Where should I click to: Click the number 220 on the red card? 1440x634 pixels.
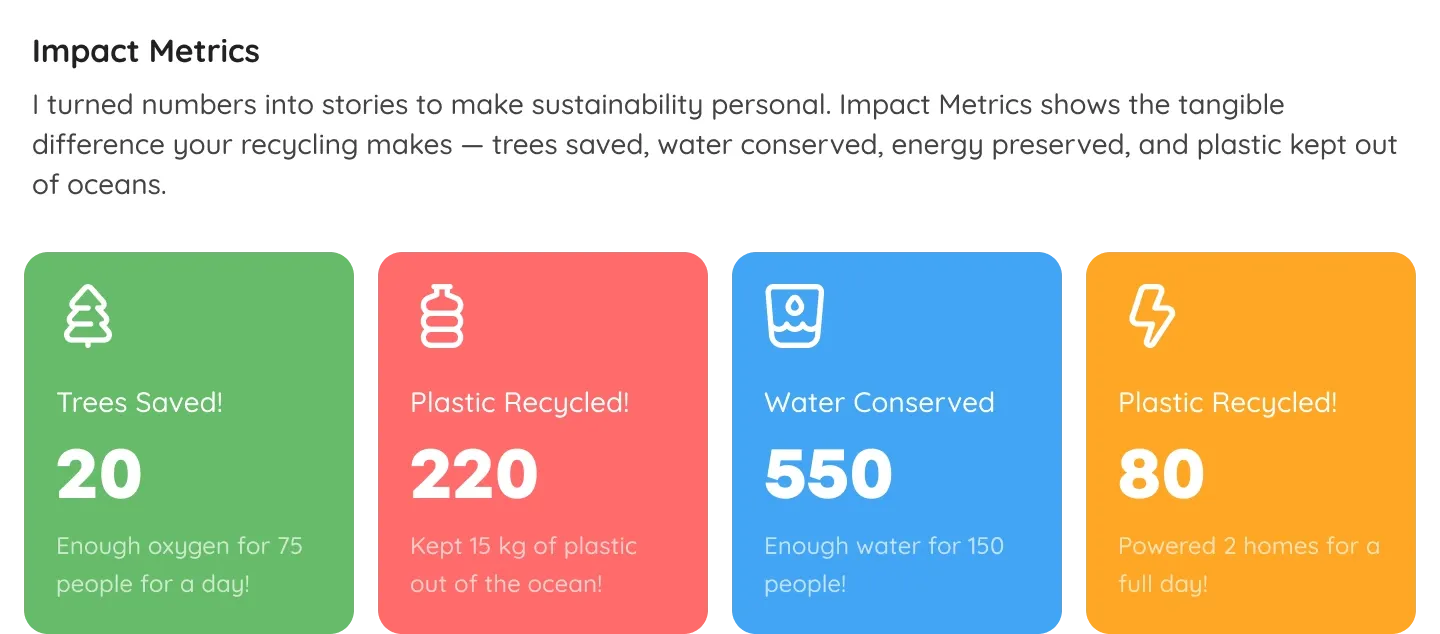click(x=473, y=472)
